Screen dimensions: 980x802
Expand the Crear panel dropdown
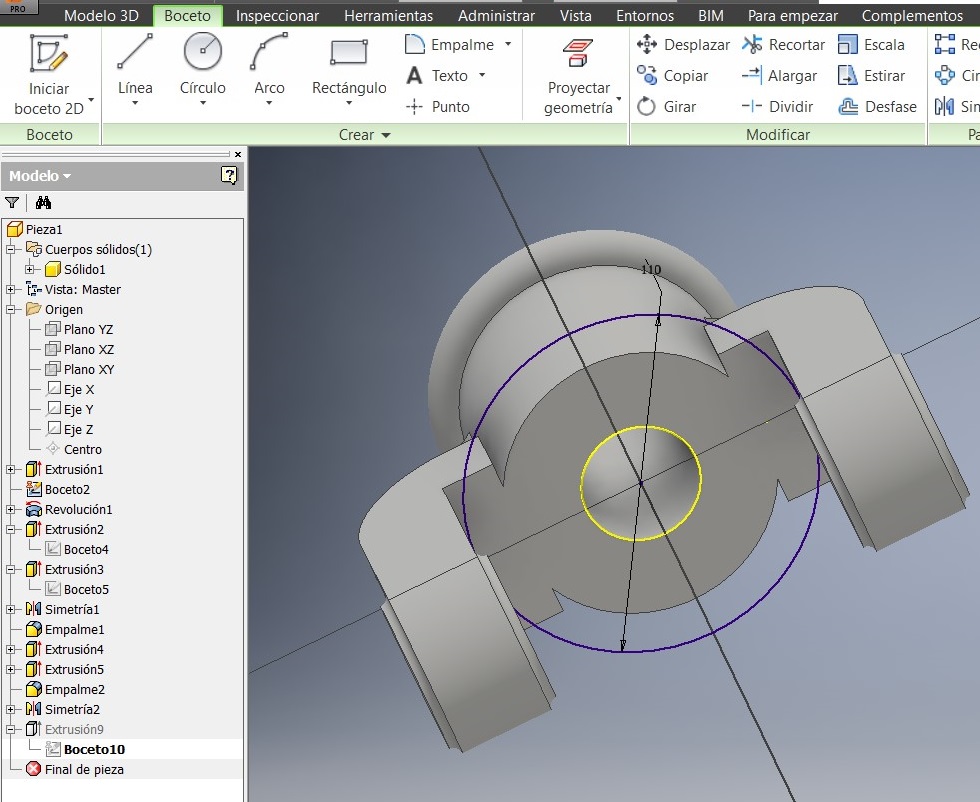[386, 135]
